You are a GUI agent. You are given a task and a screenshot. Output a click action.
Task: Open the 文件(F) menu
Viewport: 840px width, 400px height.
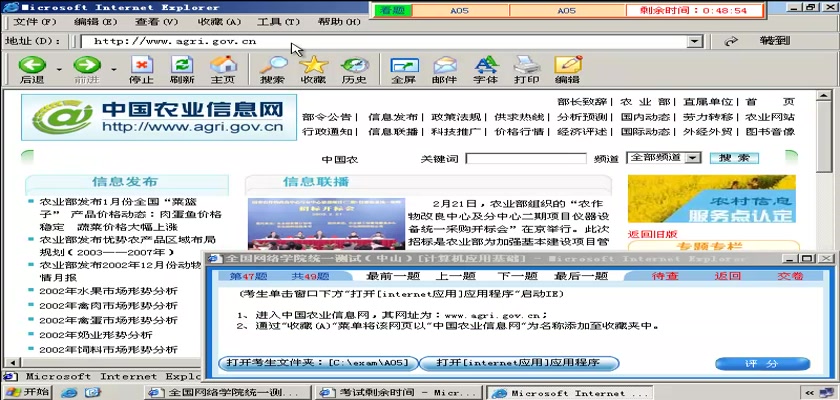[35, 22]
